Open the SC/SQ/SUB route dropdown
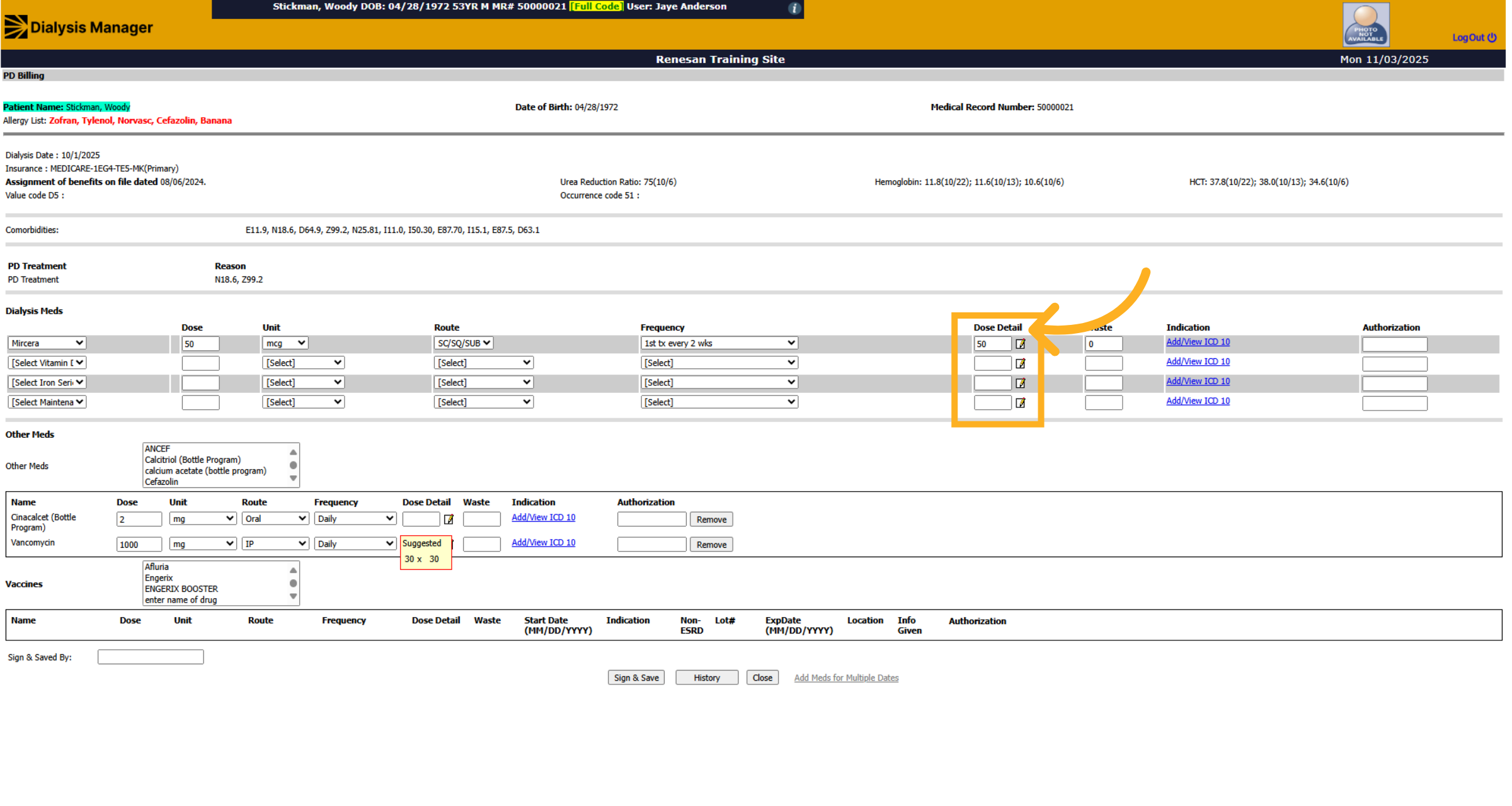Viewport: 1512px width, 806px height. pyautogui.click(x=464, y=343)
